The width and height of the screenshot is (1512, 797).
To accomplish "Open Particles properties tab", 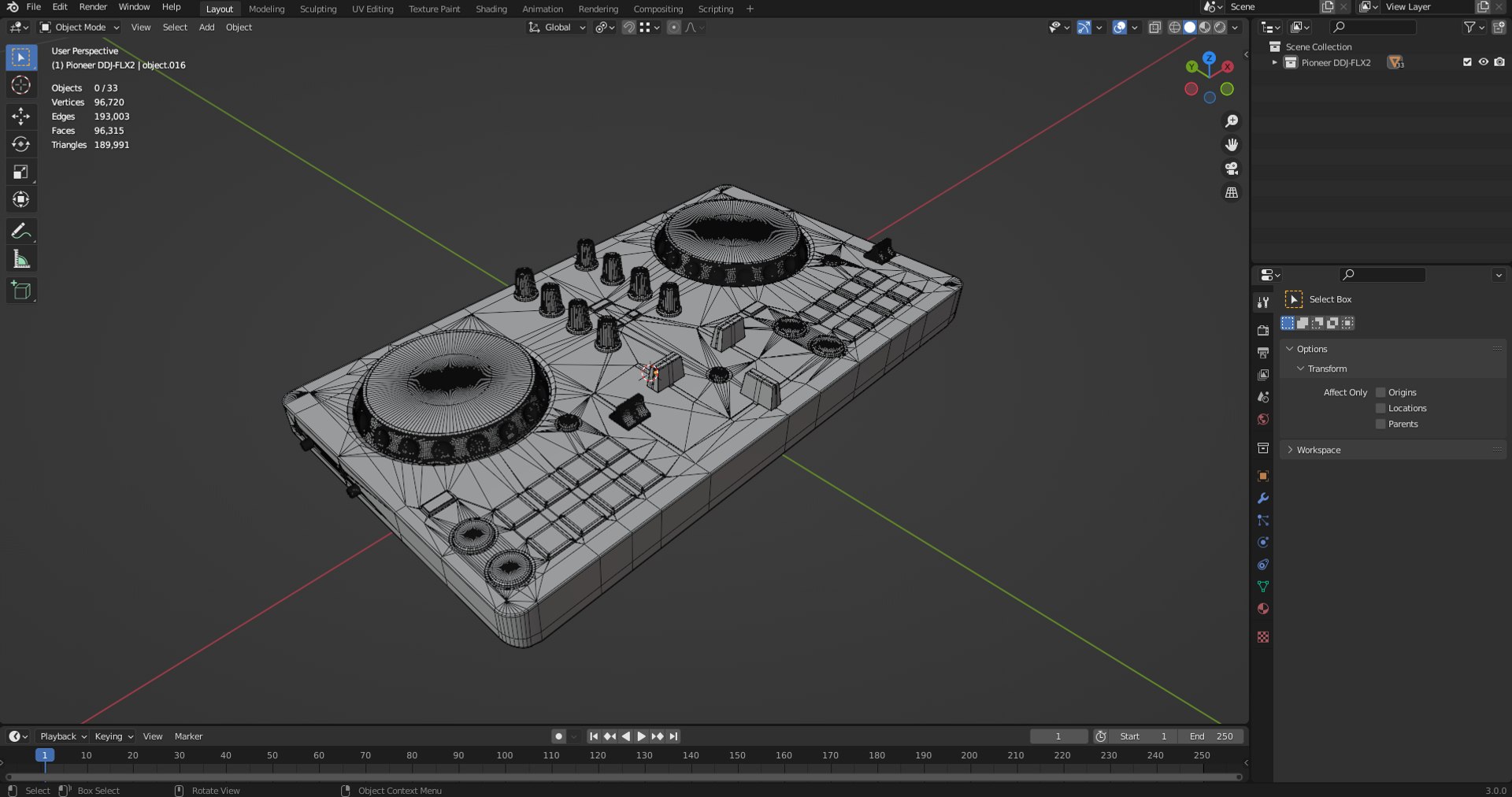I will tap(1263, 520).
